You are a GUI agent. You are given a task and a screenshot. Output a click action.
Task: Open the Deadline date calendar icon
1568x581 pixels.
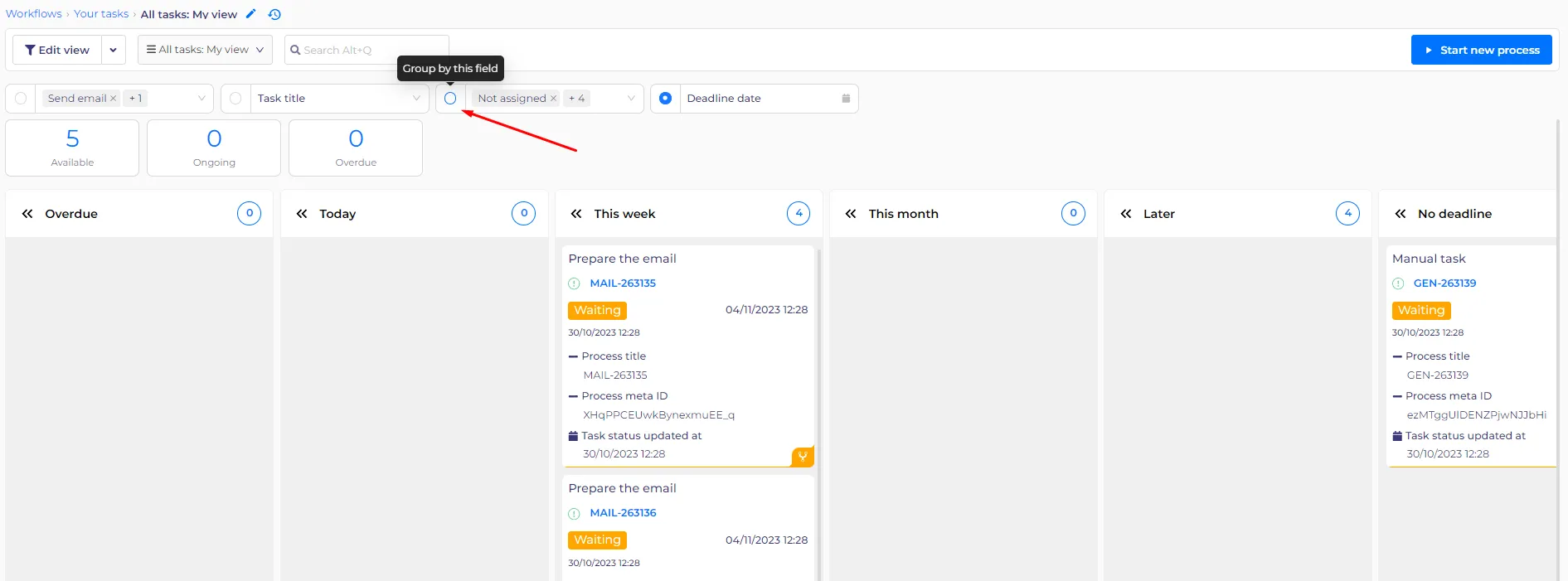pyautogui.click(x=846, y=99)
